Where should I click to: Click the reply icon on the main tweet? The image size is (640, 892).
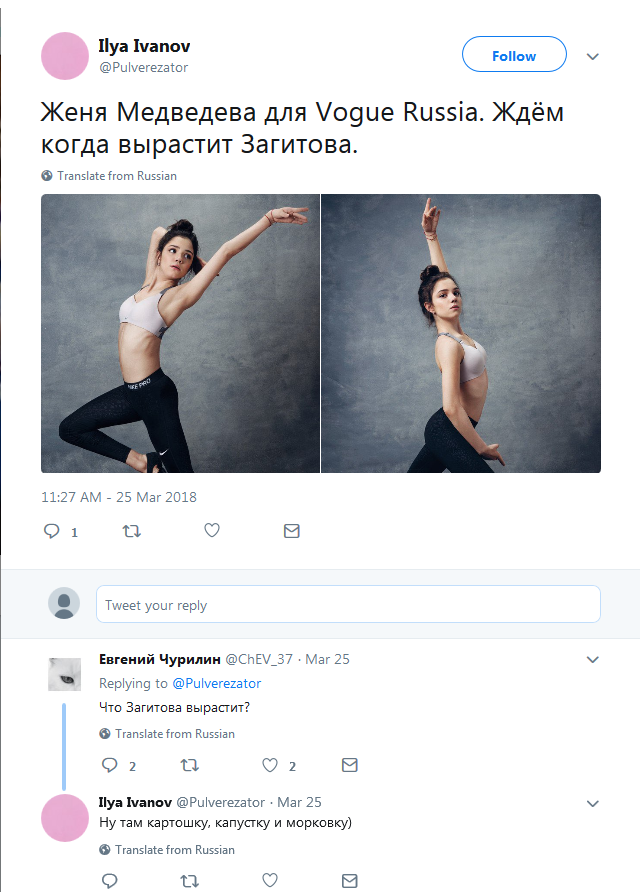click(x=52, y=531)
